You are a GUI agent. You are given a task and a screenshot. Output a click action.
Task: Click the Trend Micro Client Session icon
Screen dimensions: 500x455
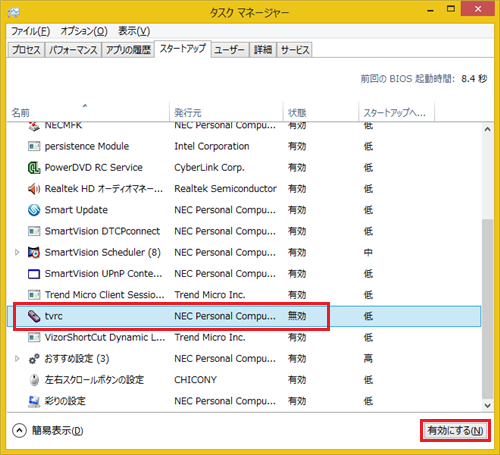pos(34,295)
